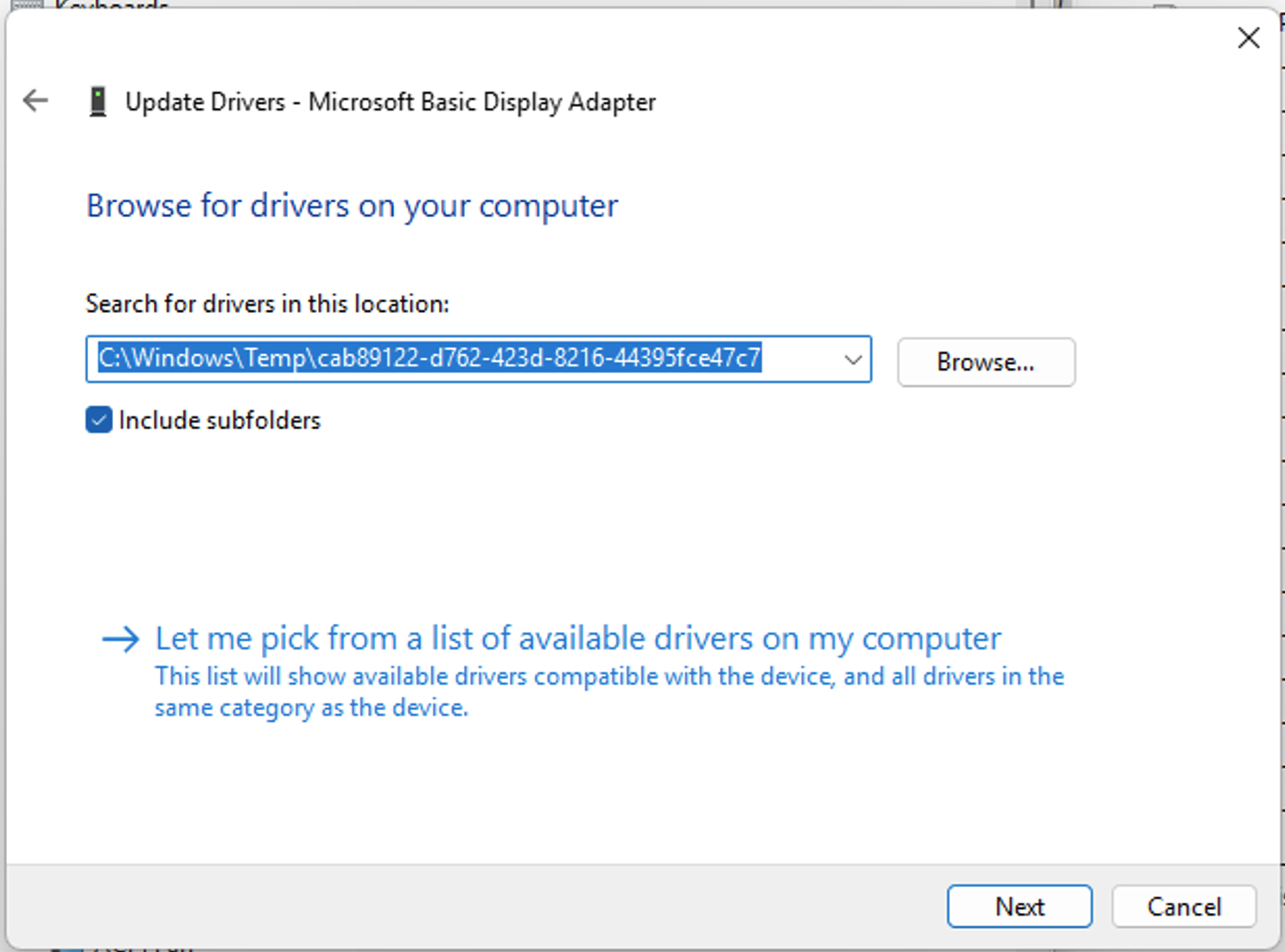Click Next to continue the wizard
This screenshot has width=1285, height=952.
pos(1019,906)
